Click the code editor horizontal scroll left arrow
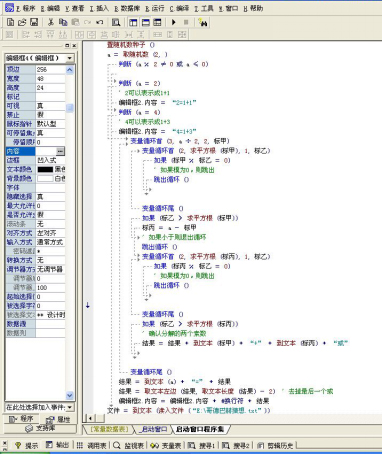The height and width of the screenshot is (454, 382). tap(90, 418)
